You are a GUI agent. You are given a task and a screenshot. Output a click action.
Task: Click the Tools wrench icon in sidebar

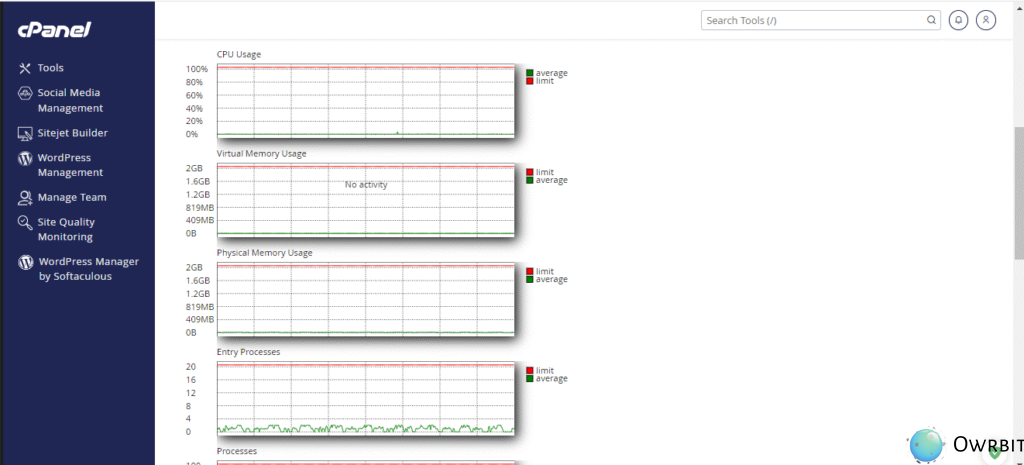pos(25,68)
